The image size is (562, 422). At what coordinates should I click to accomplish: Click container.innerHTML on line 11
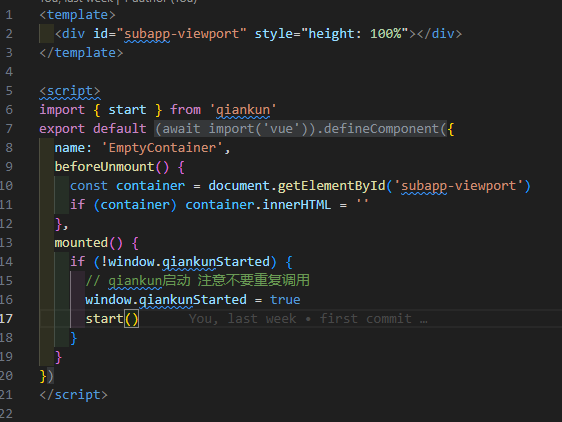point(258,205)
